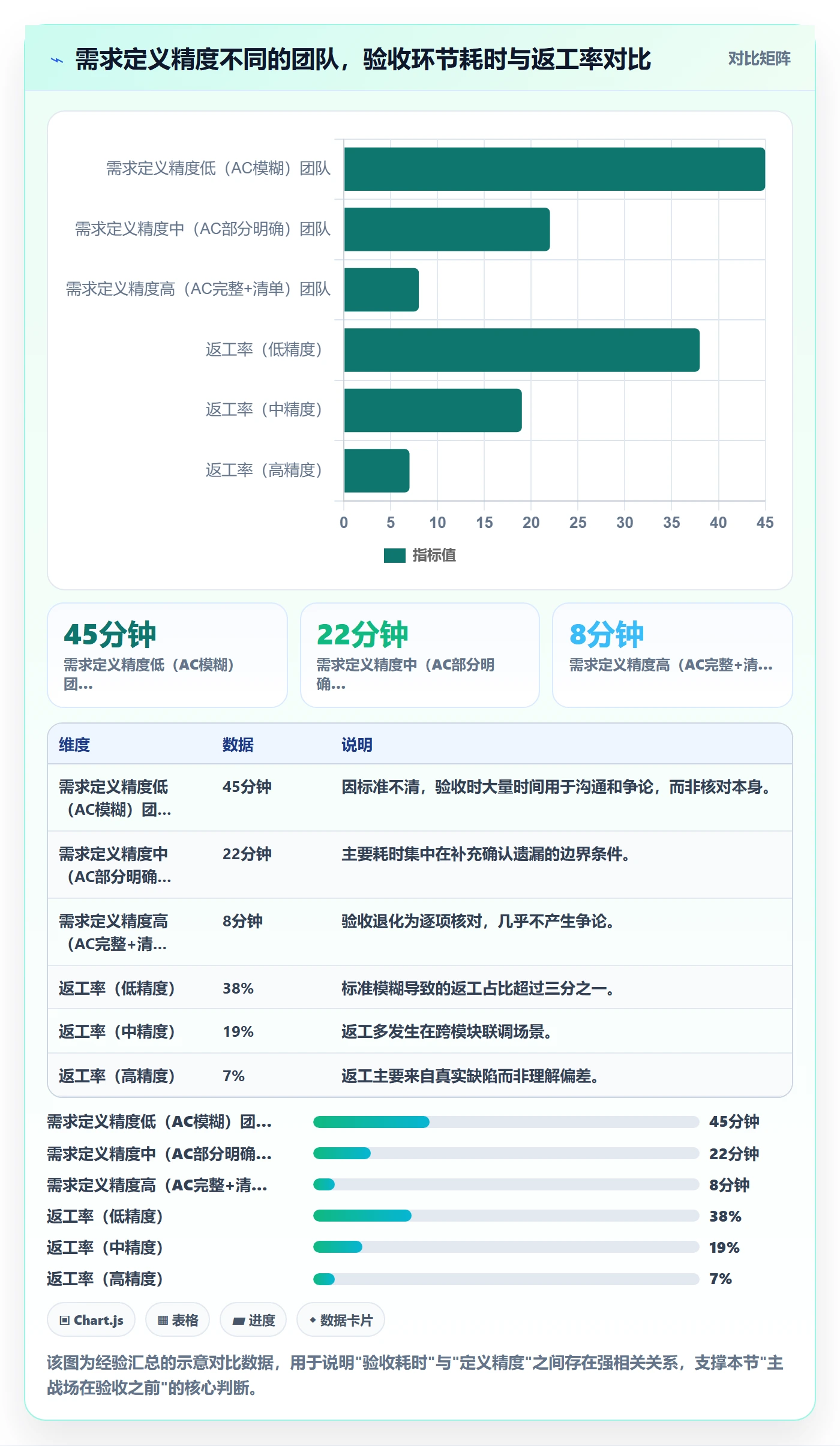Image resolution: width=840 pixels, height=1446 pixels.
Task: Click the footnote text starting 该图为经验汇总
Action: coord(415,1375)
